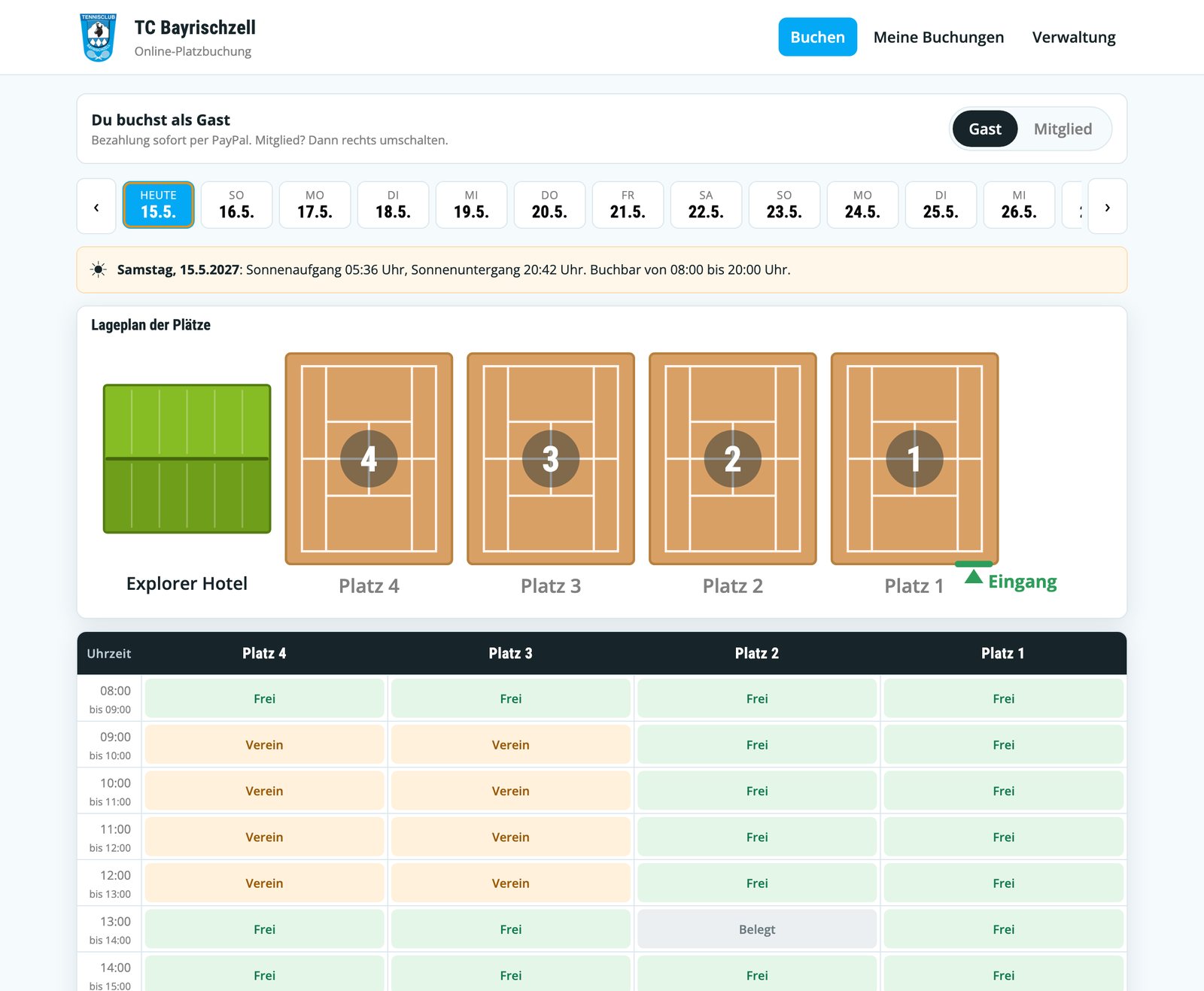Book free 13:00 slot on Platz 3
This screenshot has height=991, width=1204.
(510, 929)
